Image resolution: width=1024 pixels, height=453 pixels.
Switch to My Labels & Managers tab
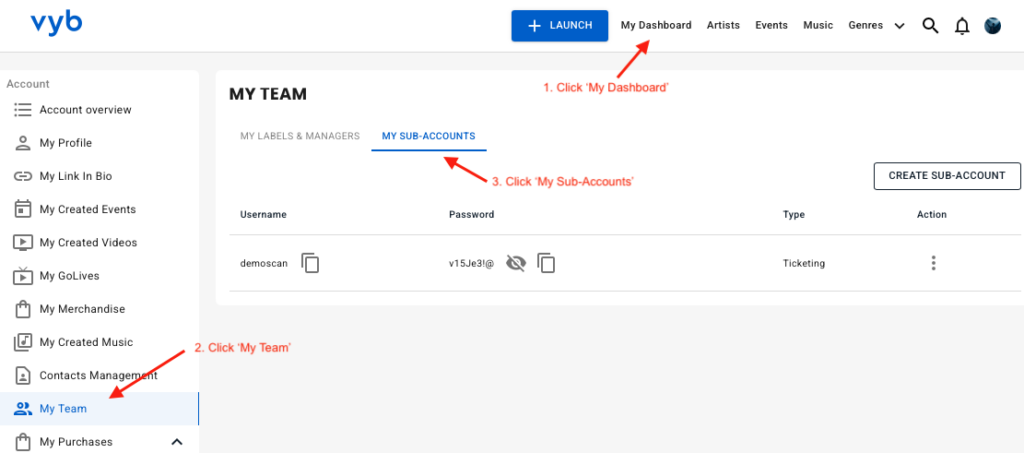pos(299,136)
